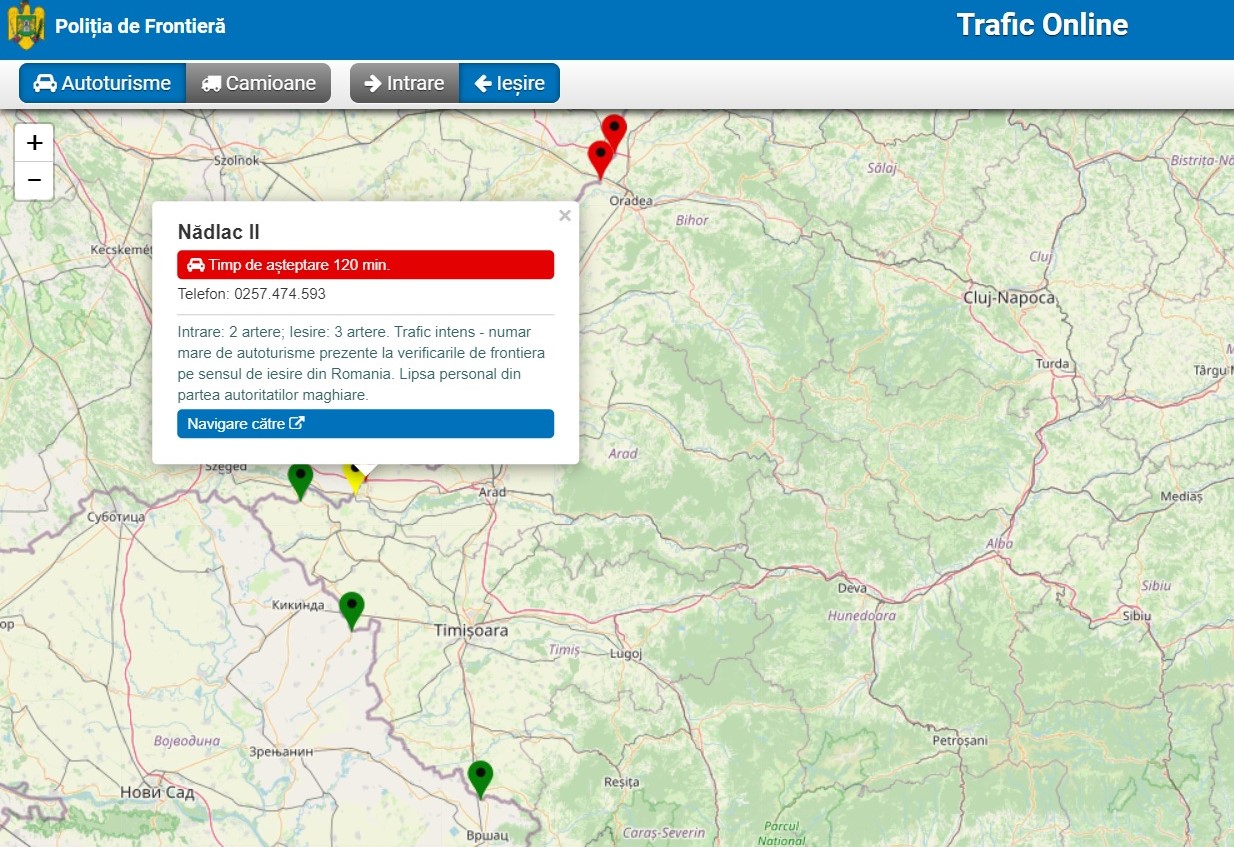
Task: Zoom out of the map
Action: (x=34, y=180)
